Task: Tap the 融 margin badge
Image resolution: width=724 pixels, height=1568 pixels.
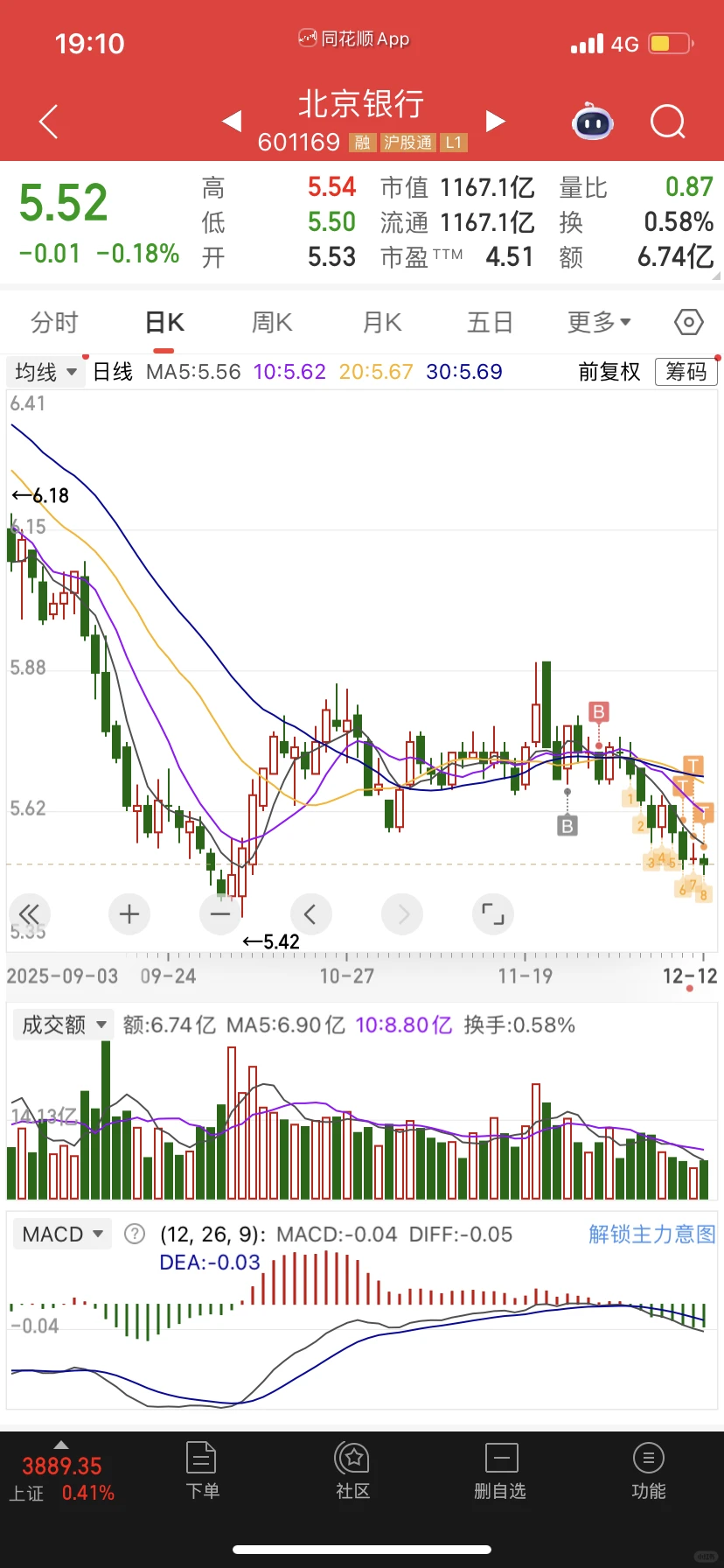Action: [362, 143]
